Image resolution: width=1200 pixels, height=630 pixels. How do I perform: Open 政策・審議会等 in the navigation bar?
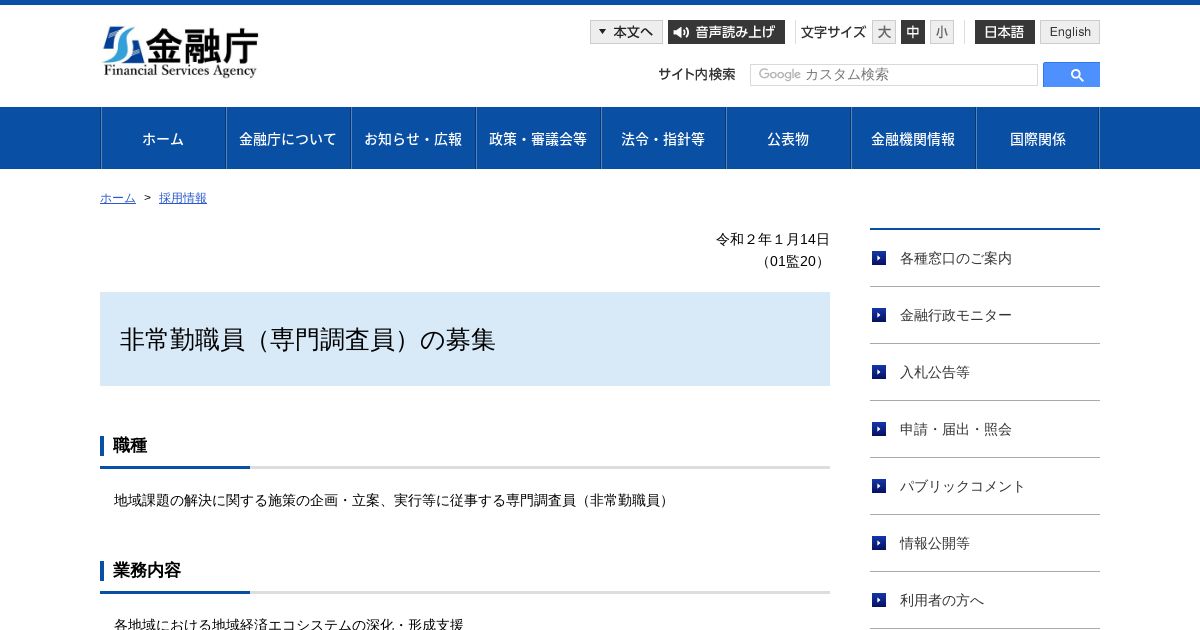click(x=538, y=138)
